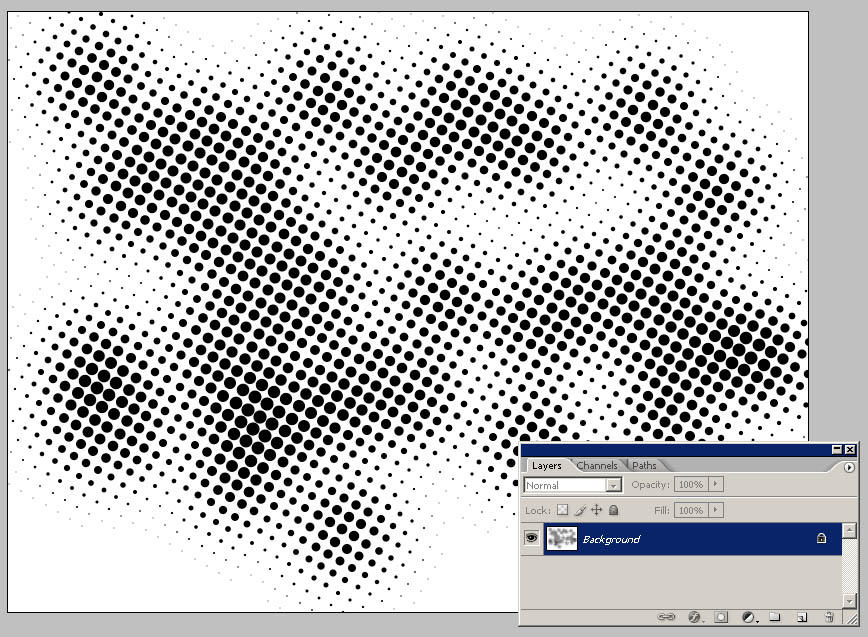Select the Background layer name

click(611, 539)
